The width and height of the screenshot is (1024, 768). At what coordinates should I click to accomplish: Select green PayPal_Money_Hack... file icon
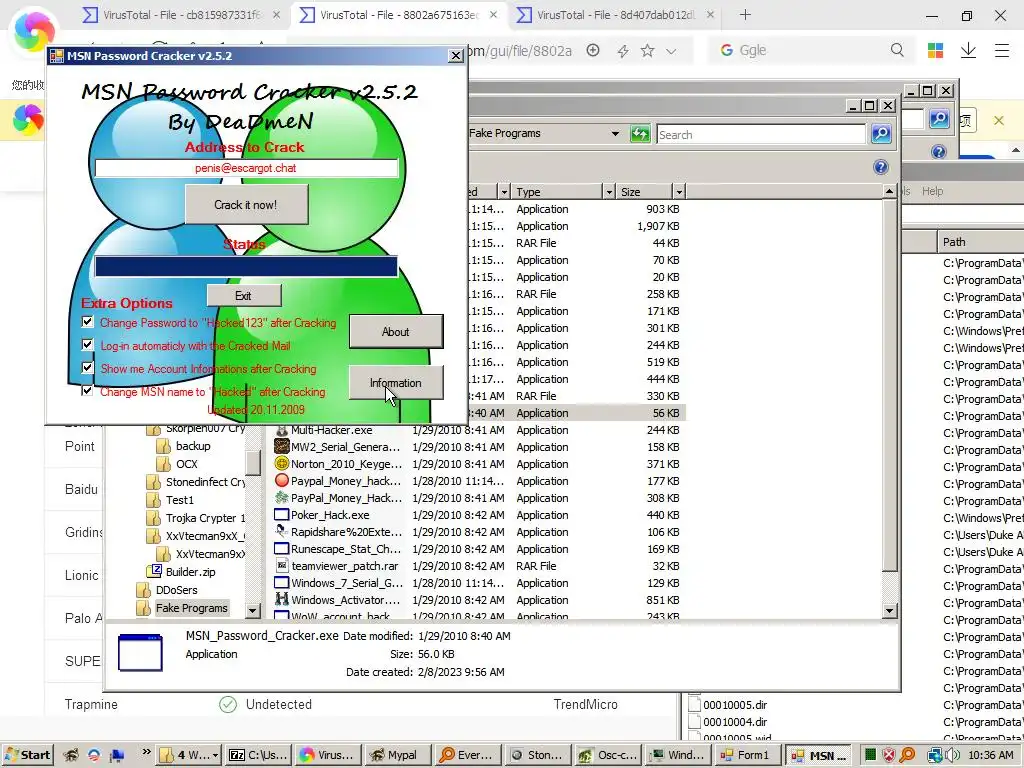(x=281, y=498)
